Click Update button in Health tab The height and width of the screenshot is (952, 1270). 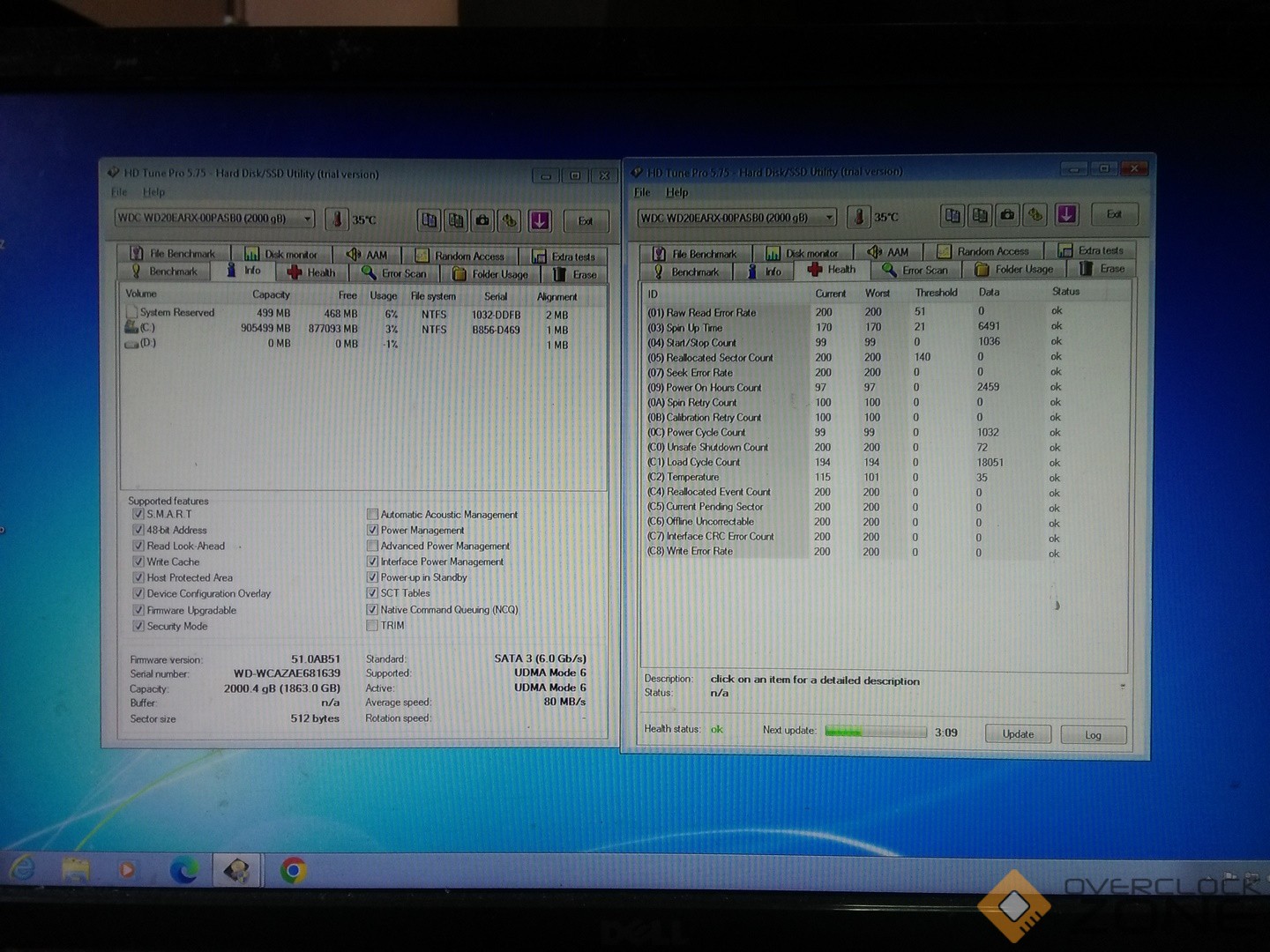tap(1018, 734)
